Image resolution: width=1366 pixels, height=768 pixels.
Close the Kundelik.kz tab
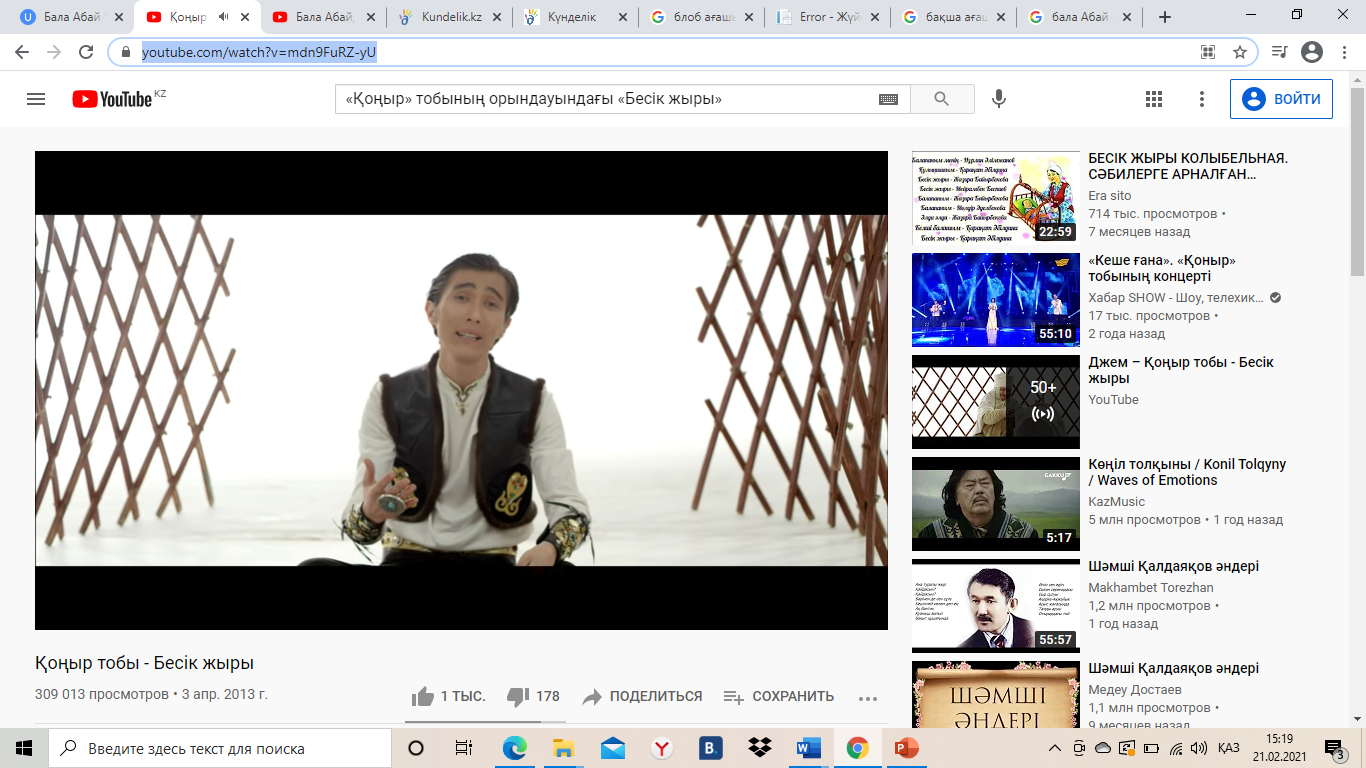tap(496, 17)
